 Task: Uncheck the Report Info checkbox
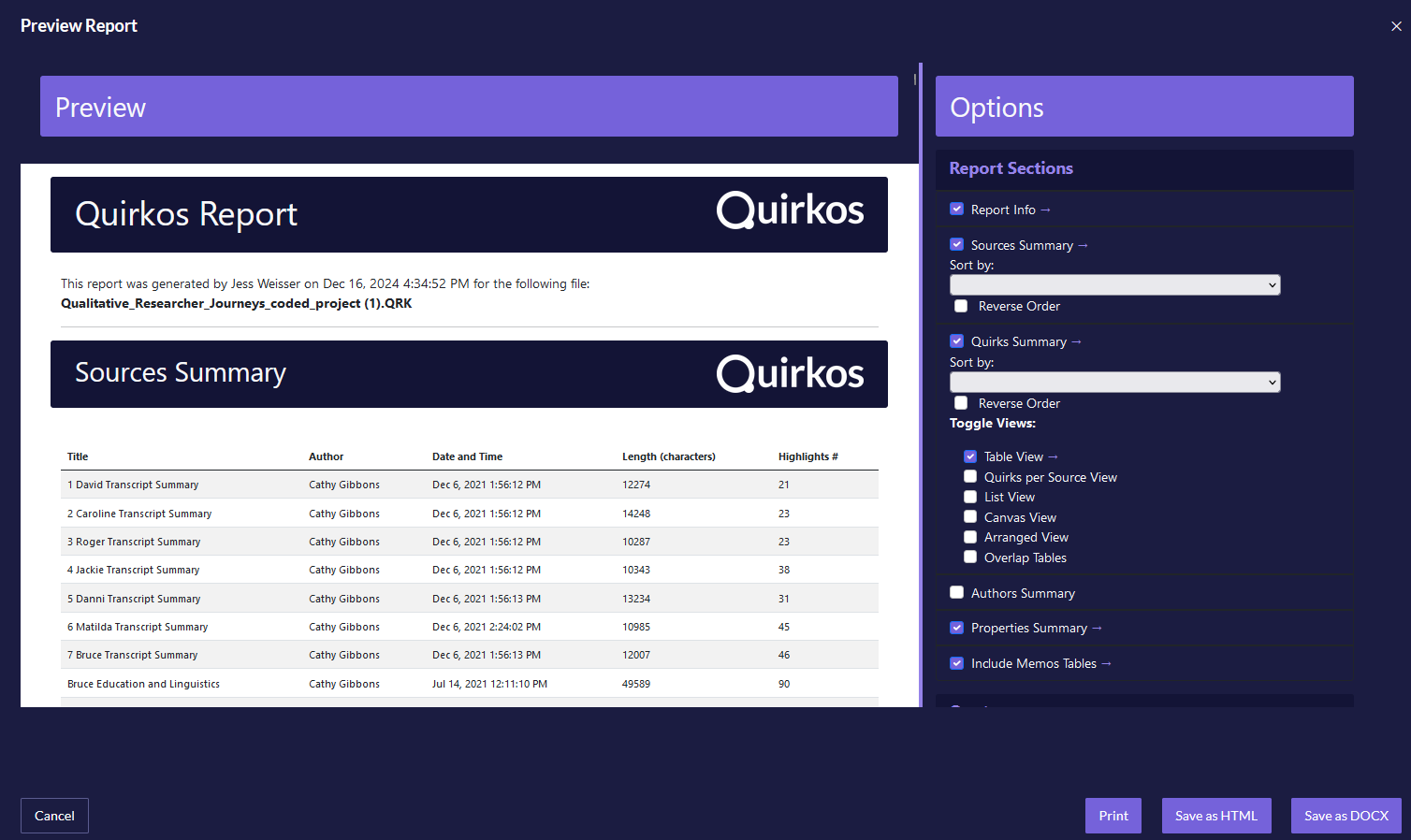click(x=956, y=210)
